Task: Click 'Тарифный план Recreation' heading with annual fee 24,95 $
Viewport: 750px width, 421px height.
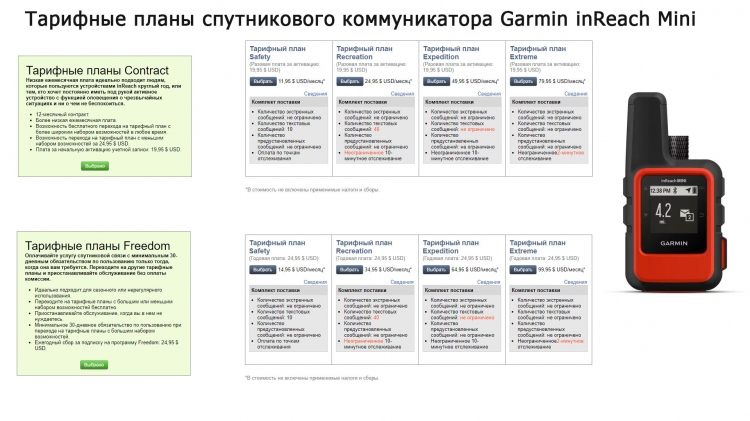Action: coord(364,247)
